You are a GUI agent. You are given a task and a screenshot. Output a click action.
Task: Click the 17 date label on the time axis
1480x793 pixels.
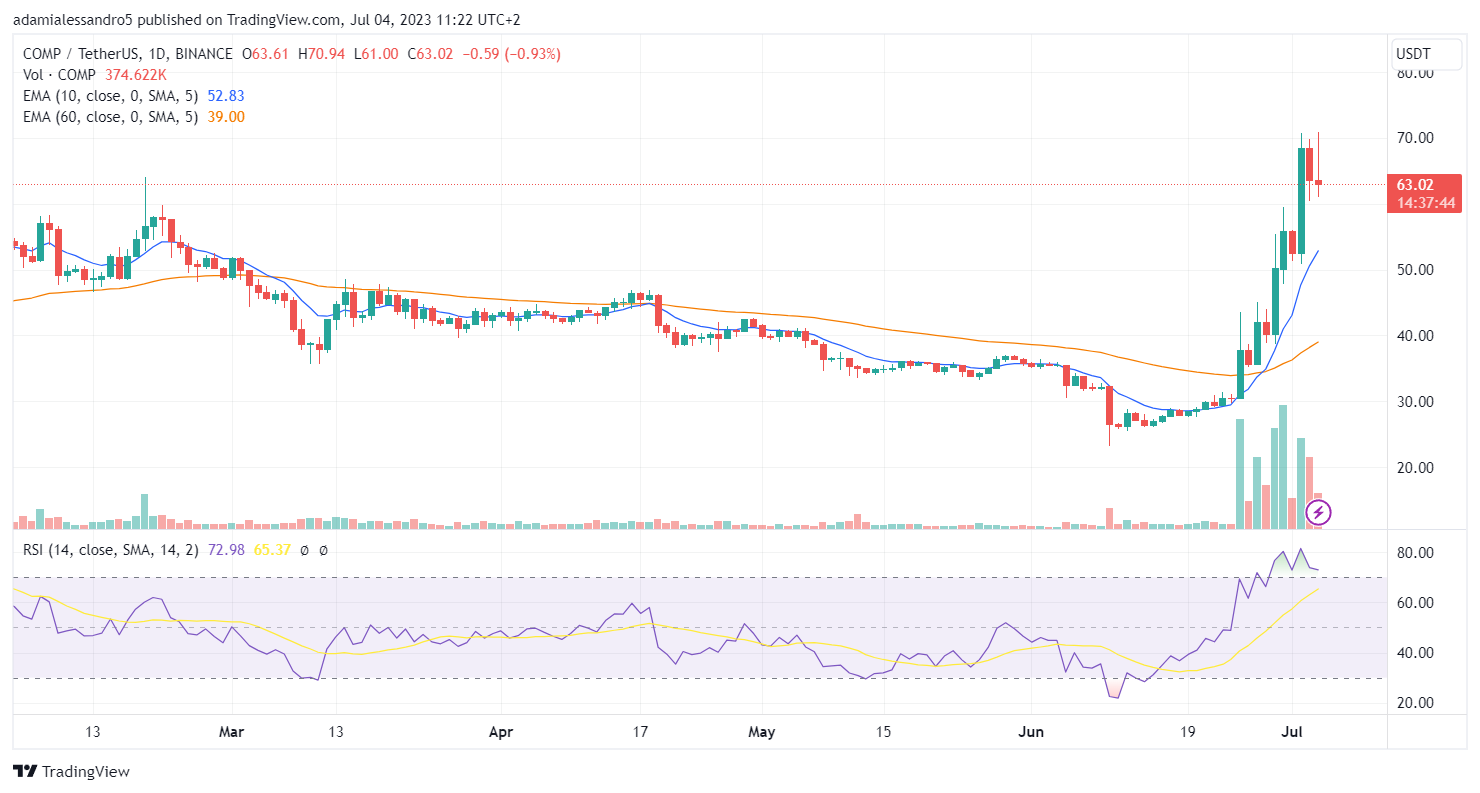coord(640,732)
